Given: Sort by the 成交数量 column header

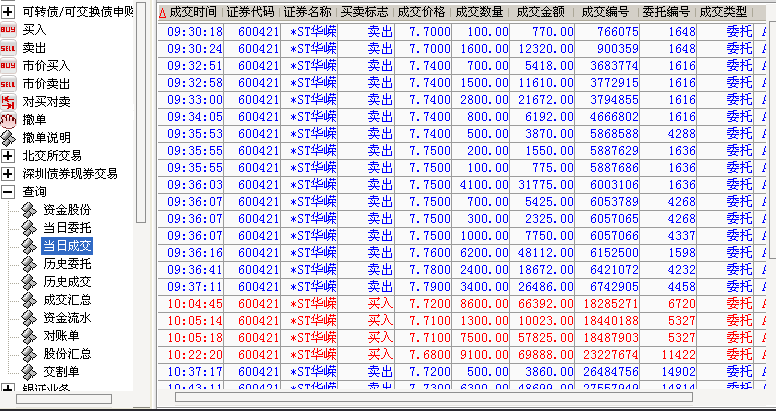Looking at the screenshot, I should pos(480,12).
